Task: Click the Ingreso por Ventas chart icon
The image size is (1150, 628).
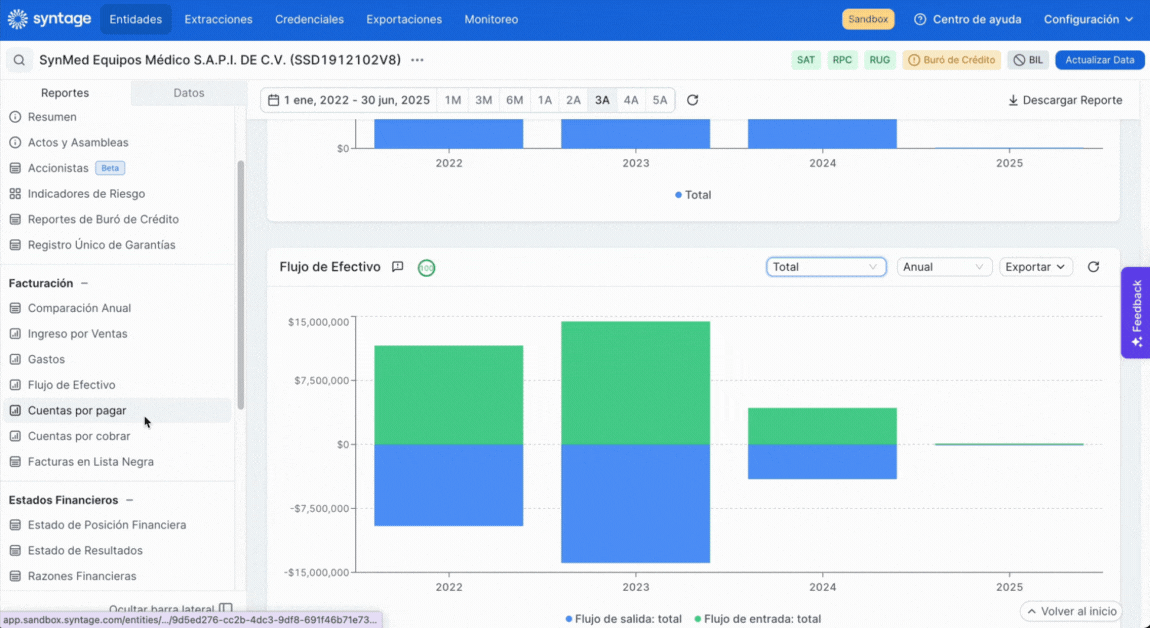Action: 15,334
